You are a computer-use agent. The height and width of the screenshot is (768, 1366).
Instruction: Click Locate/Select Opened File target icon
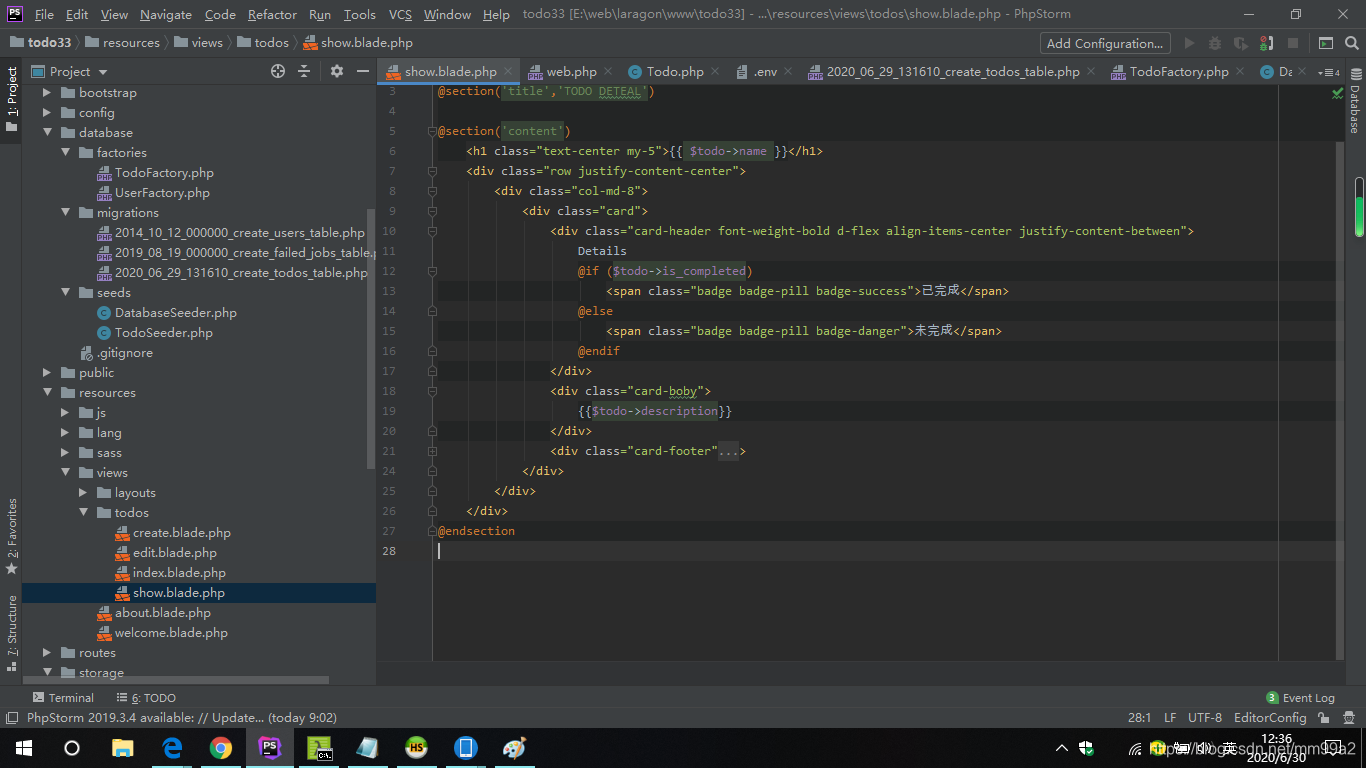tap(278, 71)
